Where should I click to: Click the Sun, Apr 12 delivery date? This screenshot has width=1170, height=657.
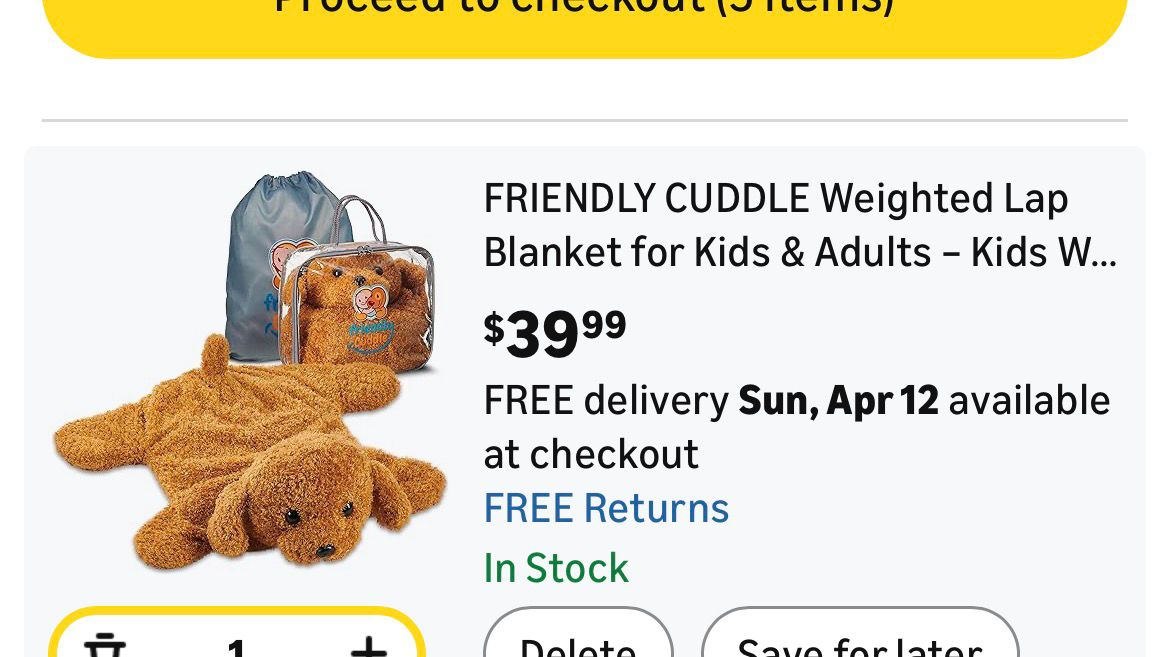(838, 401)
